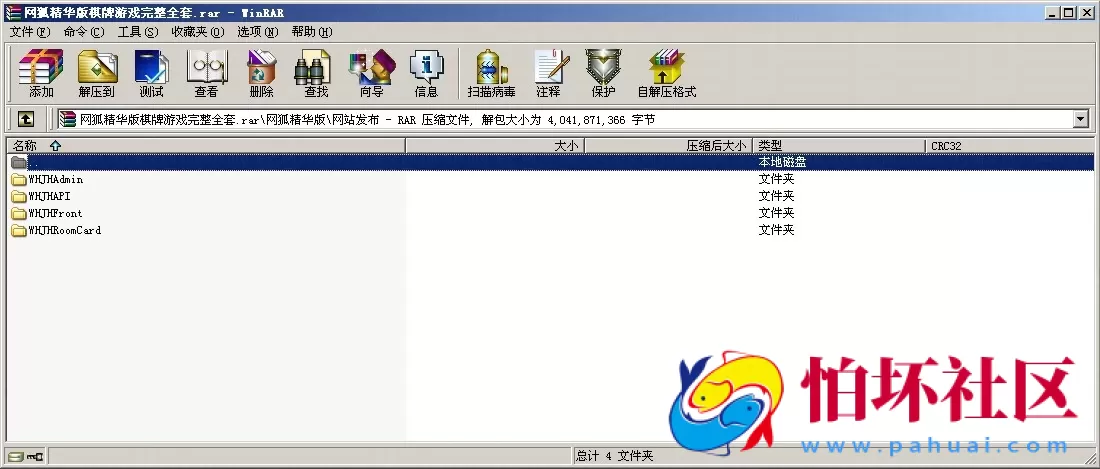Click the WinRAR title bar app icon
This screenshot has width=1100, height=469.
(13, 12)
